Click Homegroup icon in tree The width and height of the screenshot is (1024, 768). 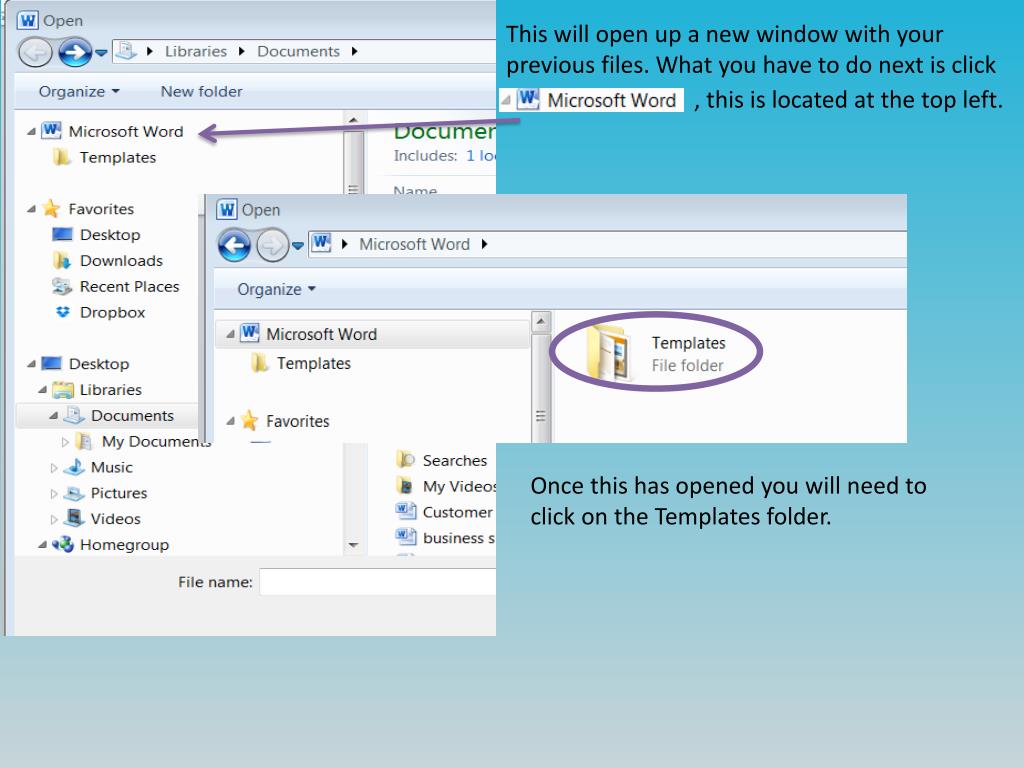tap(63, 544)
